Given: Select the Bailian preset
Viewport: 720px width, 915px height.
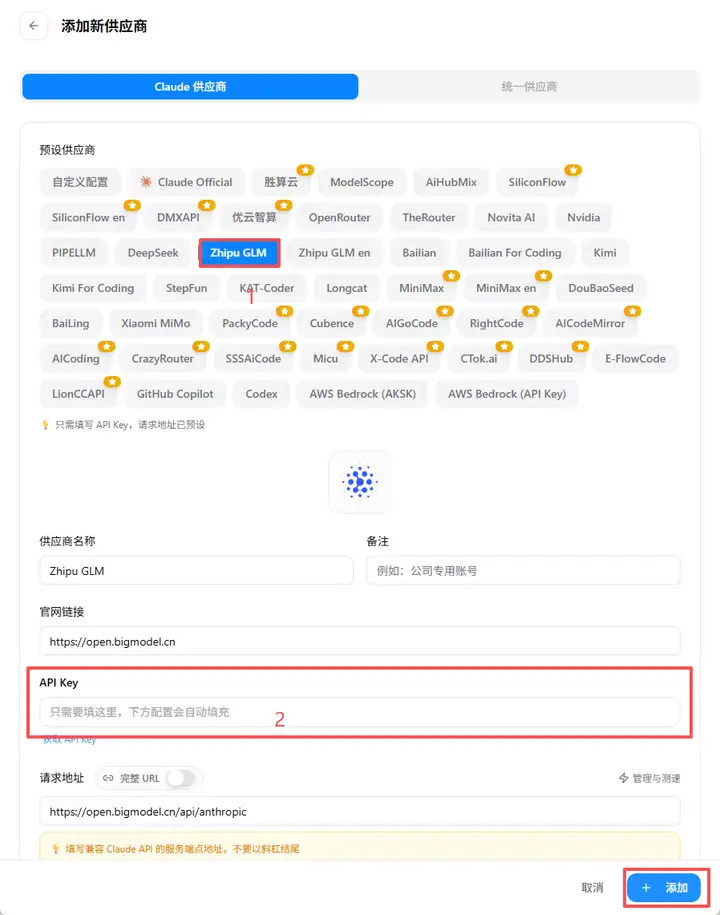Looking at the screenshot, I should point(419,253).
